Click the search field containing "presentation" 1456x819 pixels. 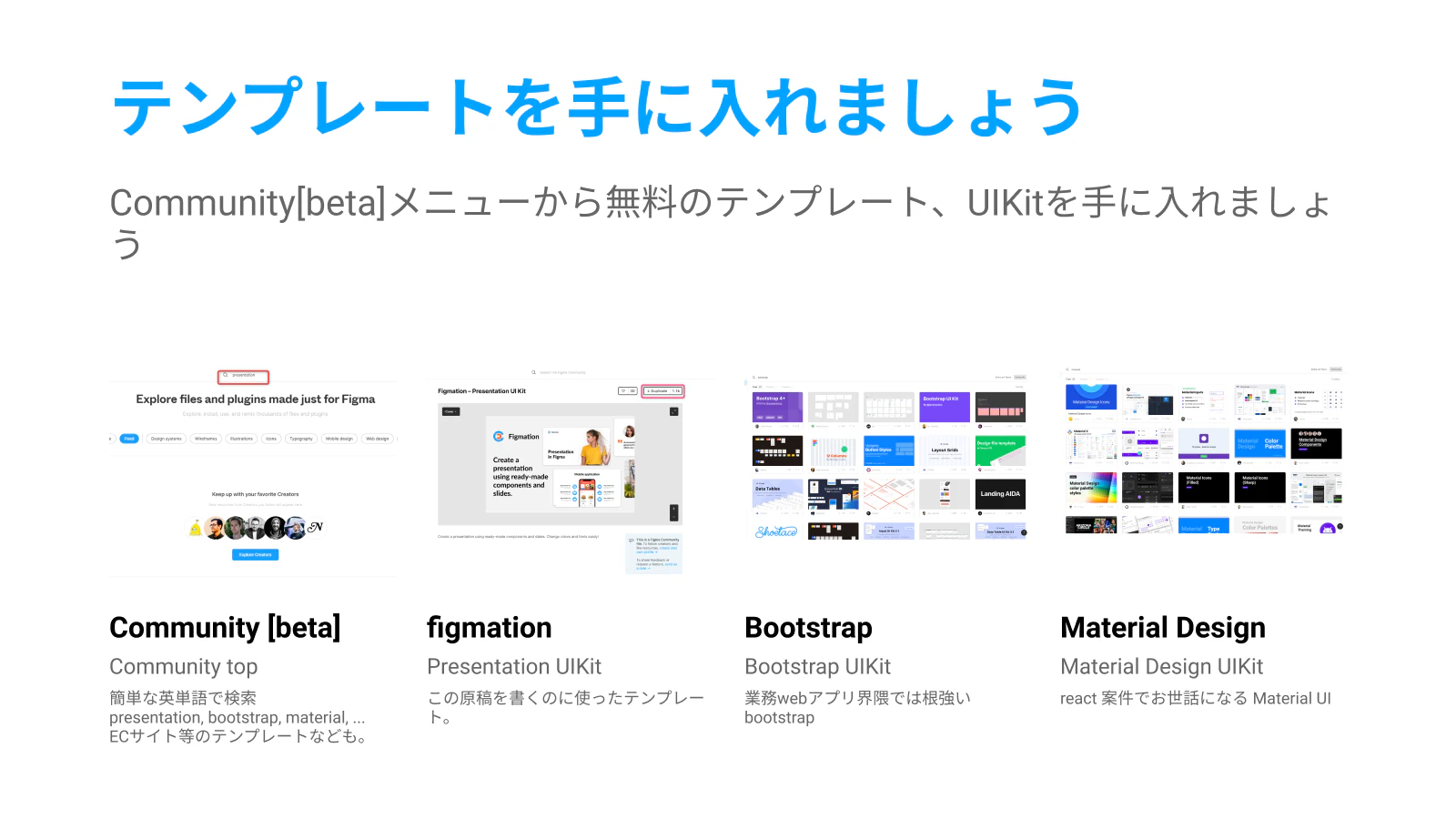coord(244,376)
